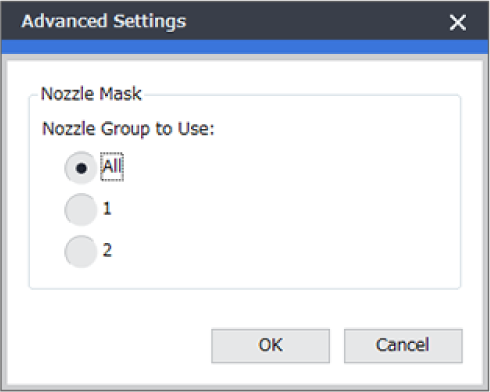
Task: Confirm nozzle mask settings with OK
Action: tap(270, 346)
